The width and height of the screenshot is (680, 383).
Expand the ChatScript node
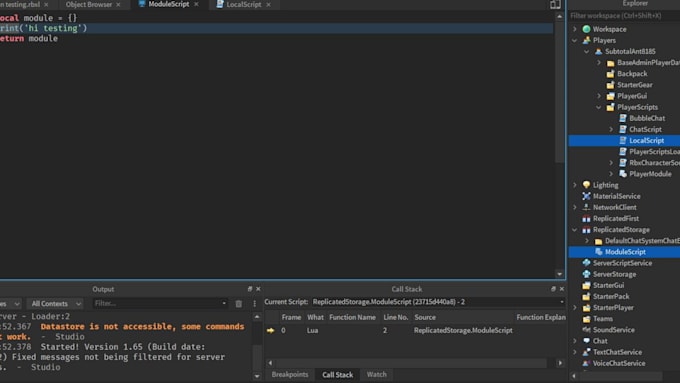tap(611, 129)
